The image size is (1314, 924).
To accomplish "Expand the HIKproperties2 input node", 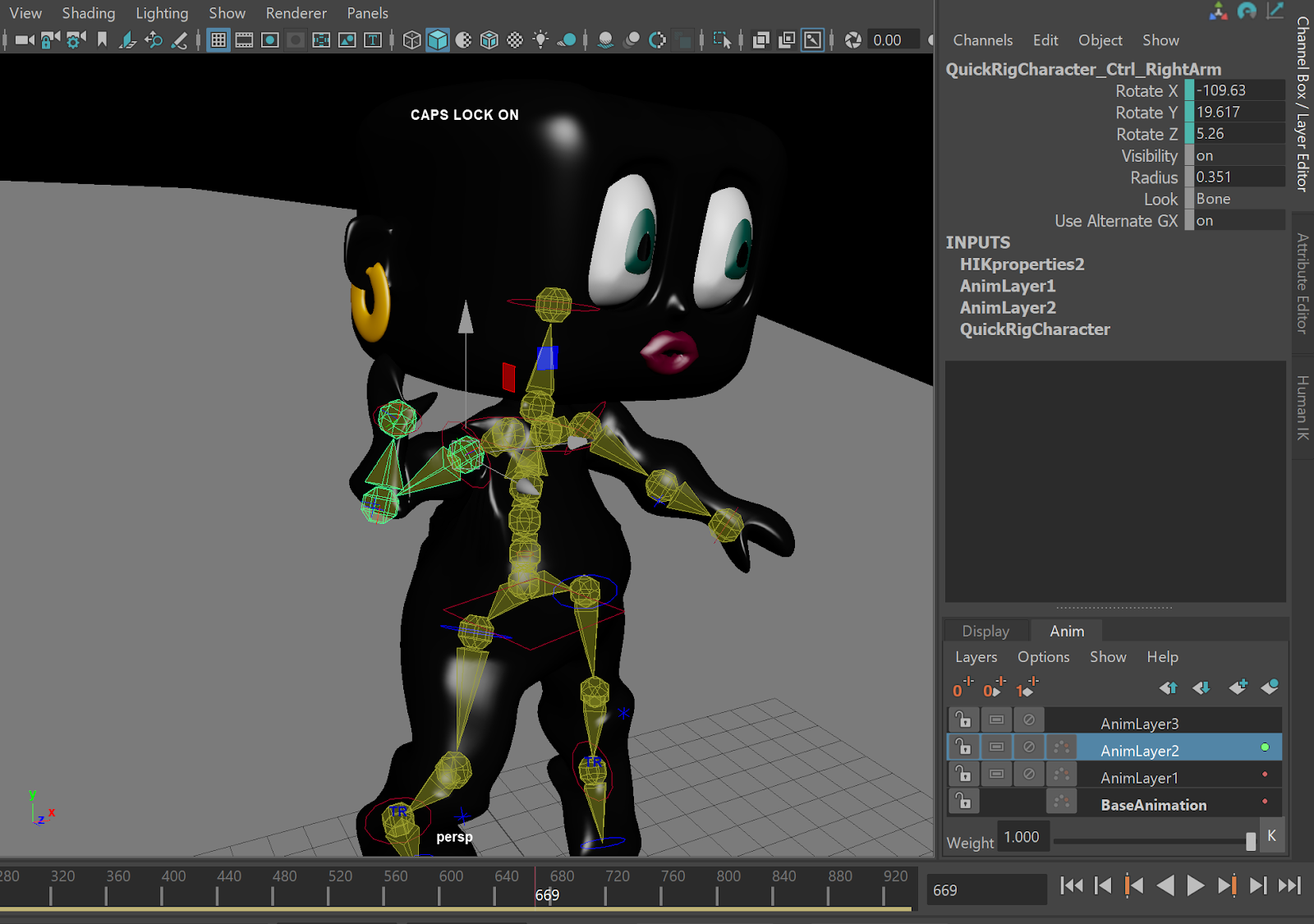I will coord(1022,264).
